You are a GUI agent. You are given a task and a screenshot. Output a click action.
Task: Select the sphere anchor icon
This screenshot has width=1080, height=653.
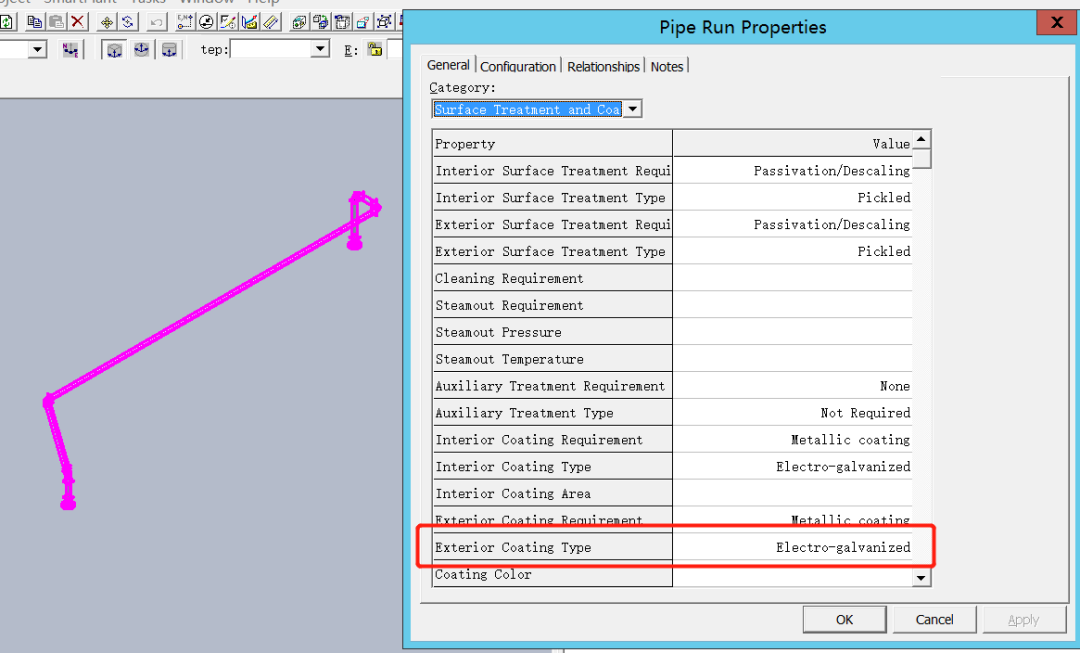(141, 50)
